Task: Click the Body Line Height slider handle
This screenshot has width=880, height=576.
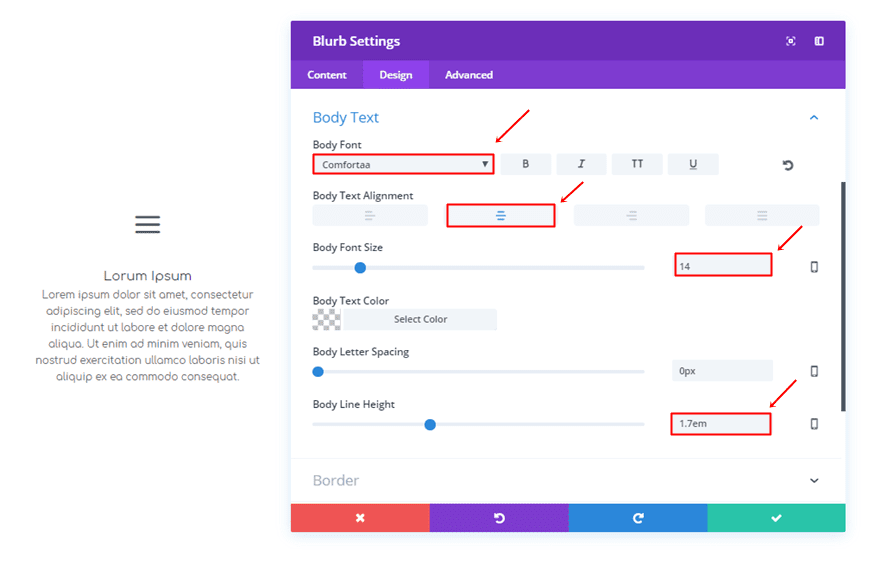Action: click(430, 424)
